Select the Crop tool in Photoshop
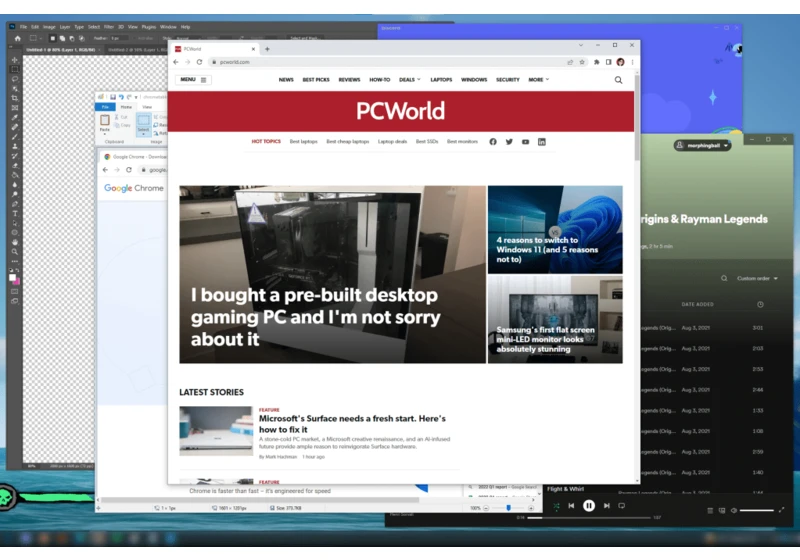 15,98
